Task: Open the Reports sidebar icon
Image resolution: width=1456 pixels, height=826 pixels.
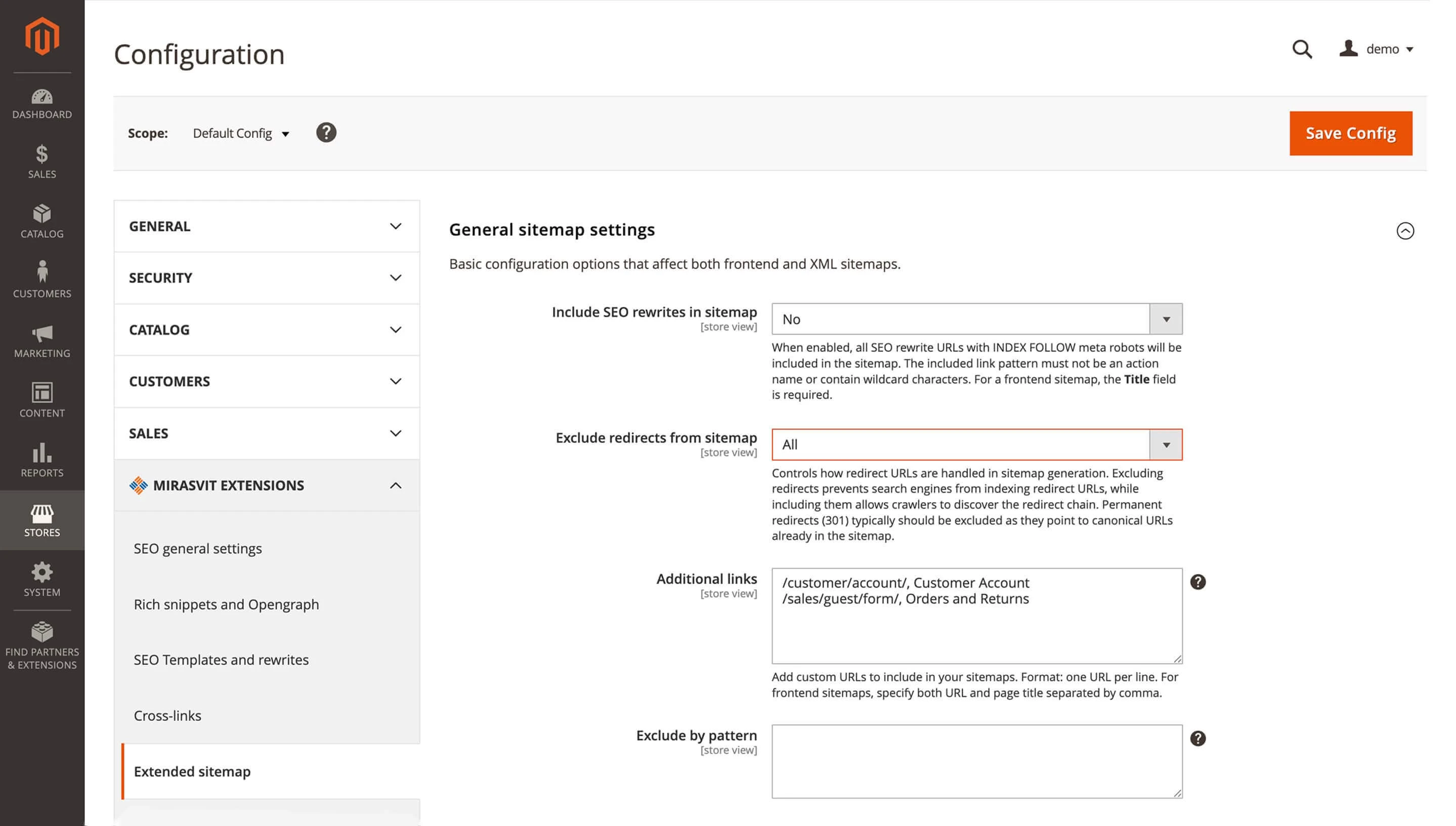Action: 41,460
